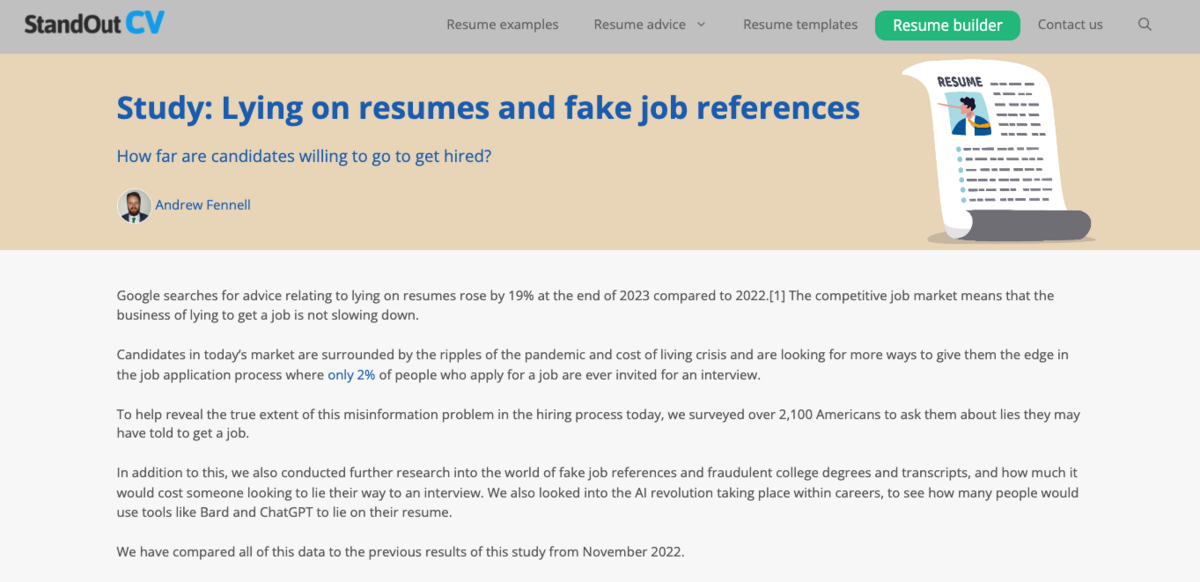This screenshot has height=582, width=1200.
Task: Follow the "only 2%" hyperlink
Action: click(352, 375)
